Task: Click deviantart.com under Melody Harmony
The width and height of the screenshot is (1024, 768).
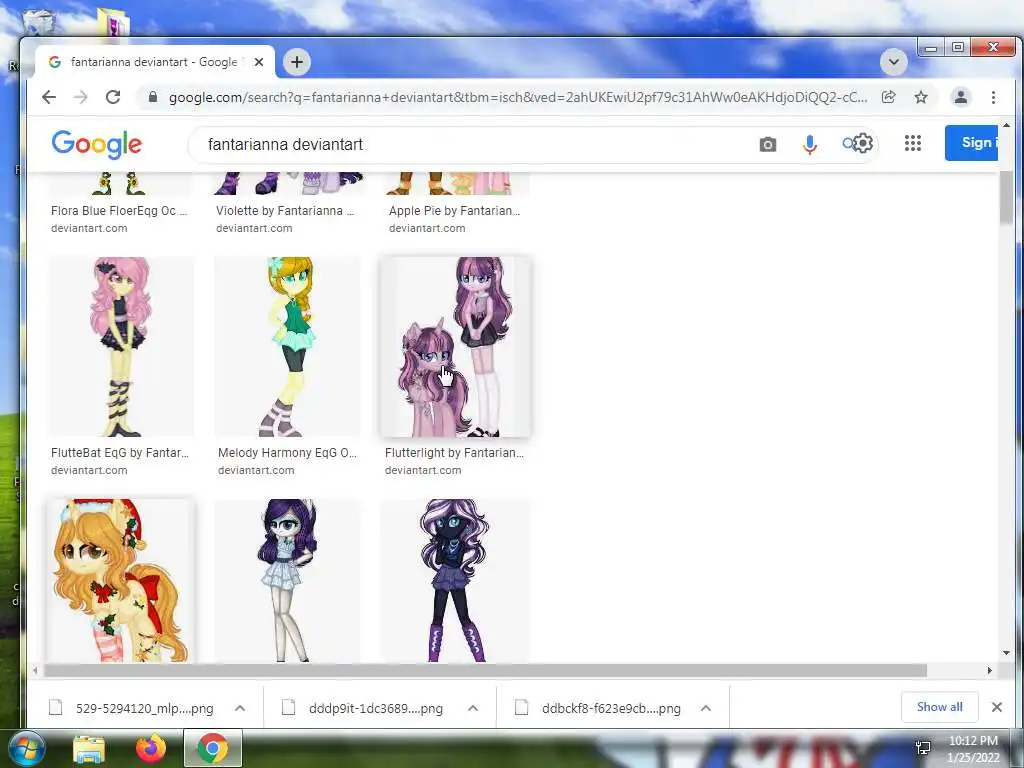Action: 256,470
